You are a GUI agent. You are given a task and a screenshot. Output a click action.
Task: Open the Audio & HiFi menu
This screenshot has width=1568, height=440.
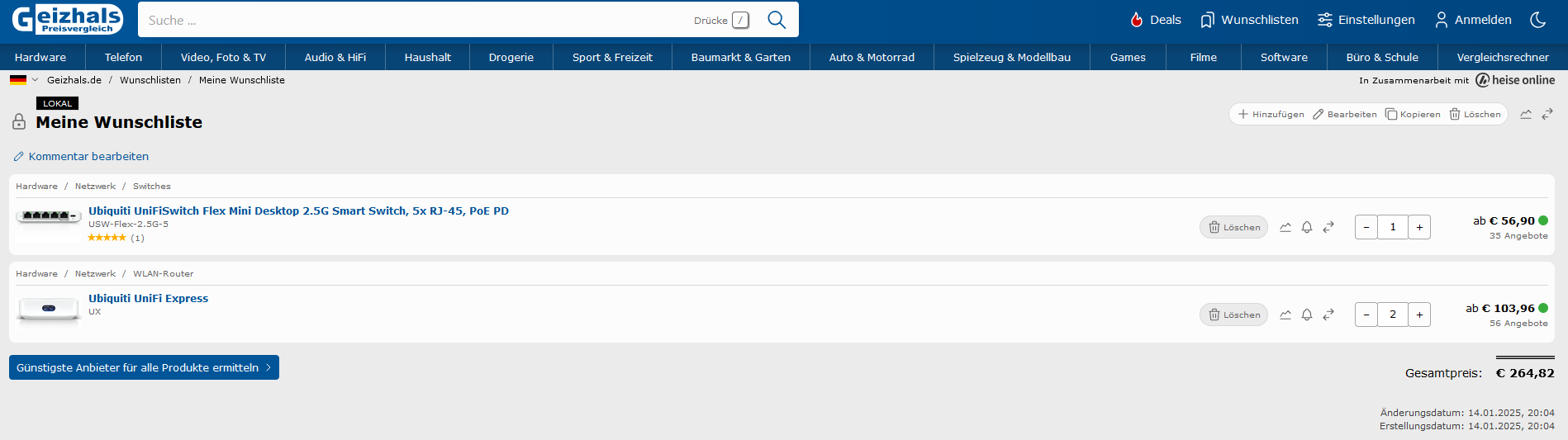tap(335, 57)
